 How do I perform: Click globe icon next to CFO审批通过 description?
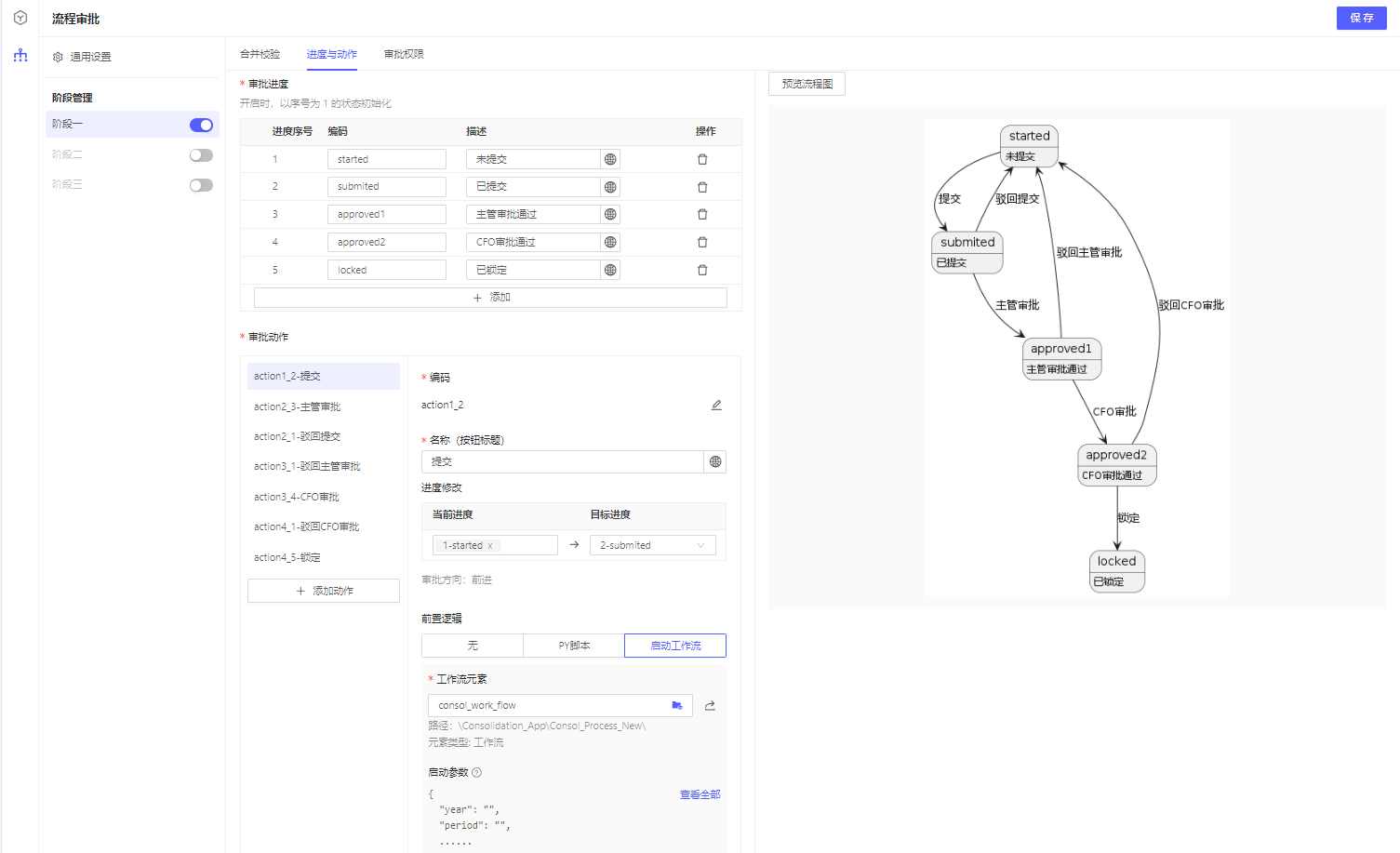point(610,242)
